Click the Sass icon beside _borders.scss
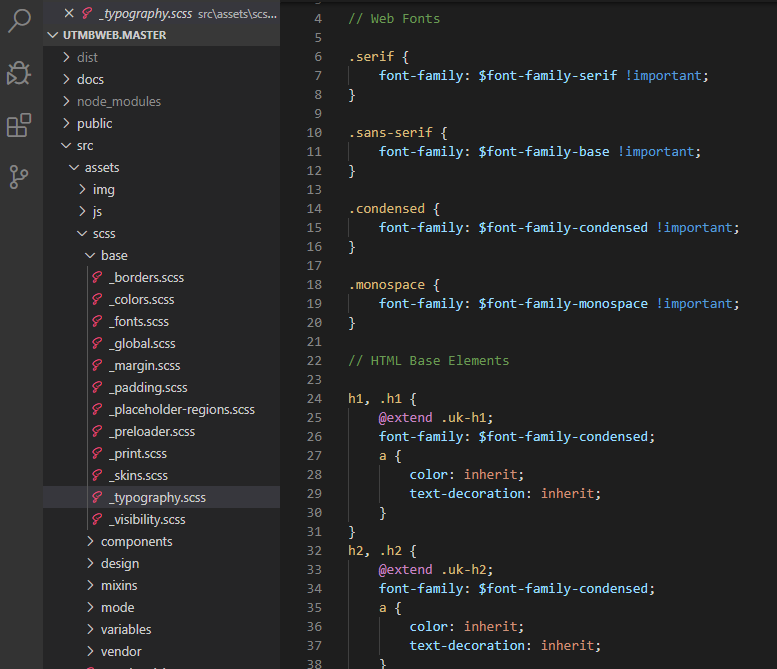 [97, 278]
